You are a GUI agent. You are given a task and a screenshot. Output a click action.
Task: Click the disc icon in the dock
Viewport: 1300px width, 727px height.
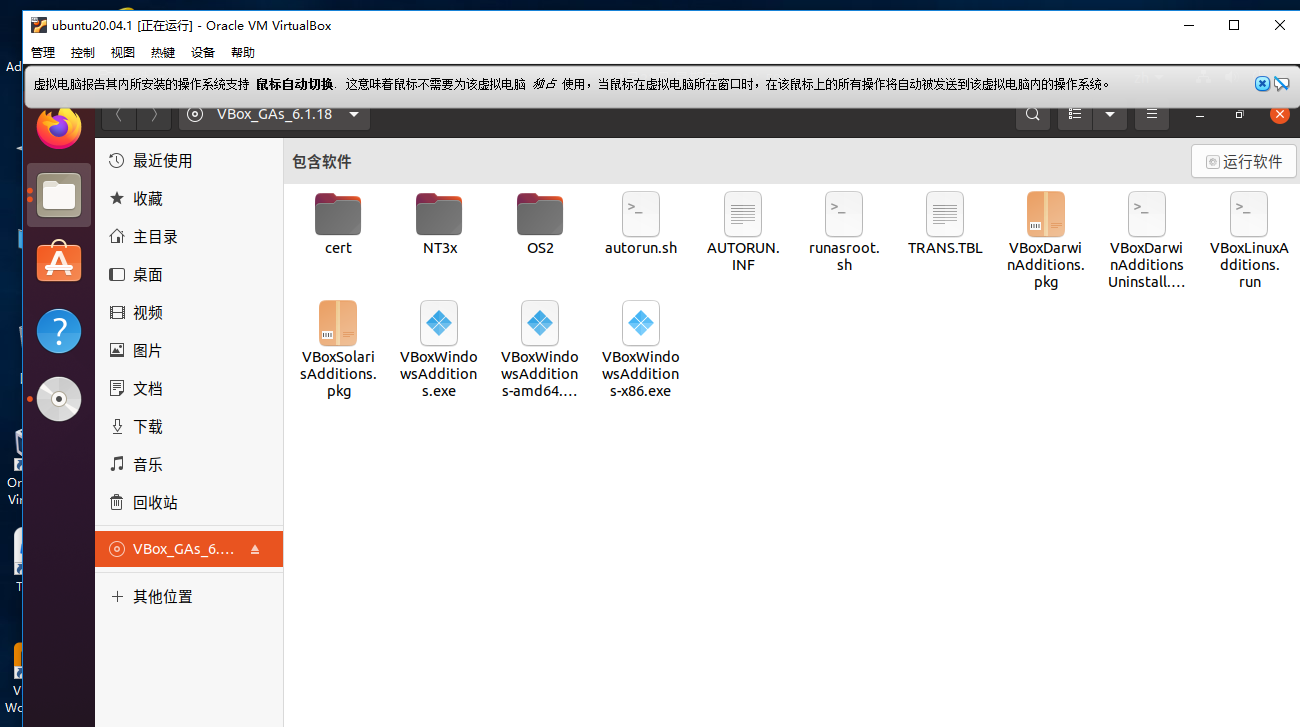click(x=59, y=399)
